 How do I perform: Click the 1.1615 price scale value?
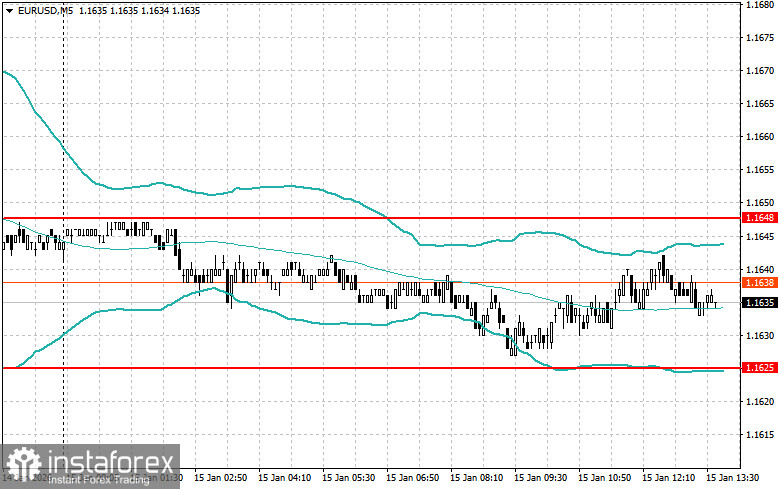[760, 434]
